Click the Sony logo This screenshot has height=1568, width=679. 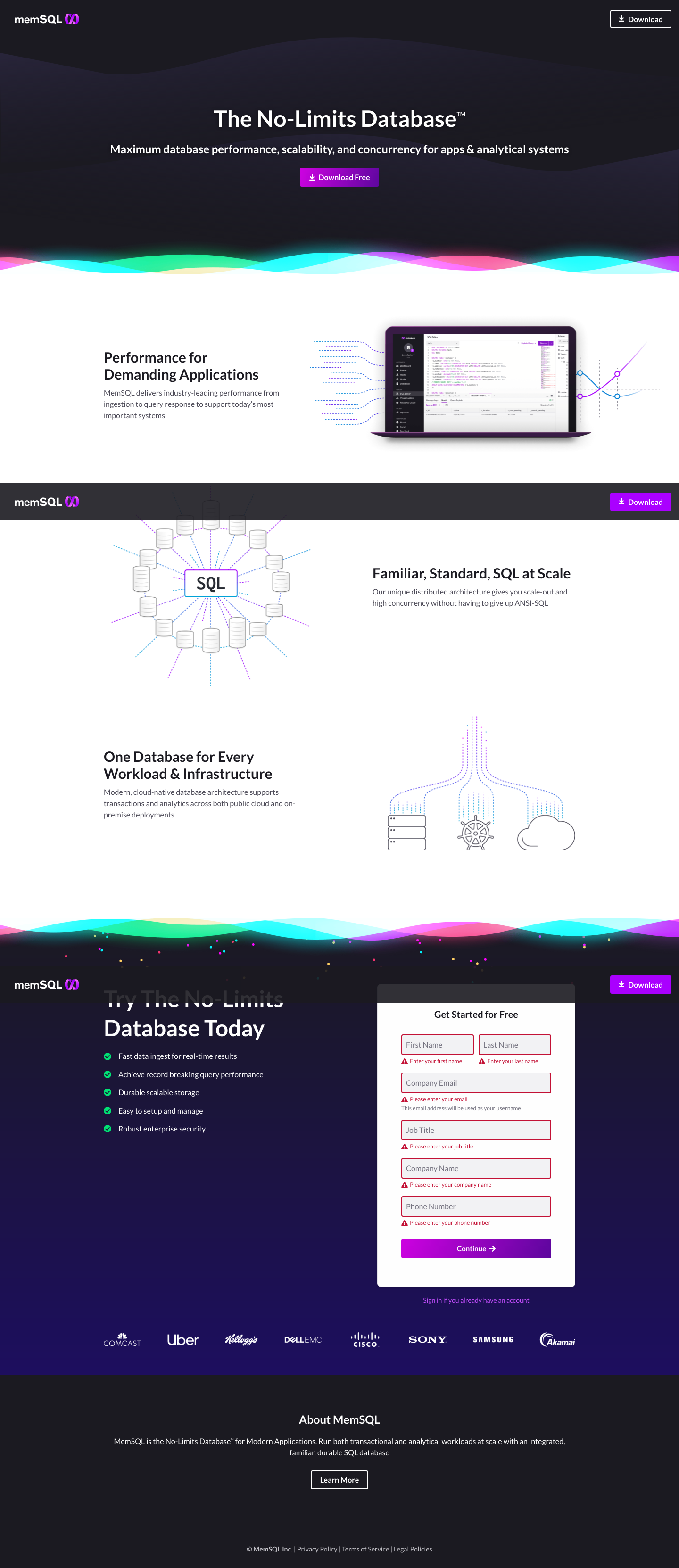tap(428, 1340)
